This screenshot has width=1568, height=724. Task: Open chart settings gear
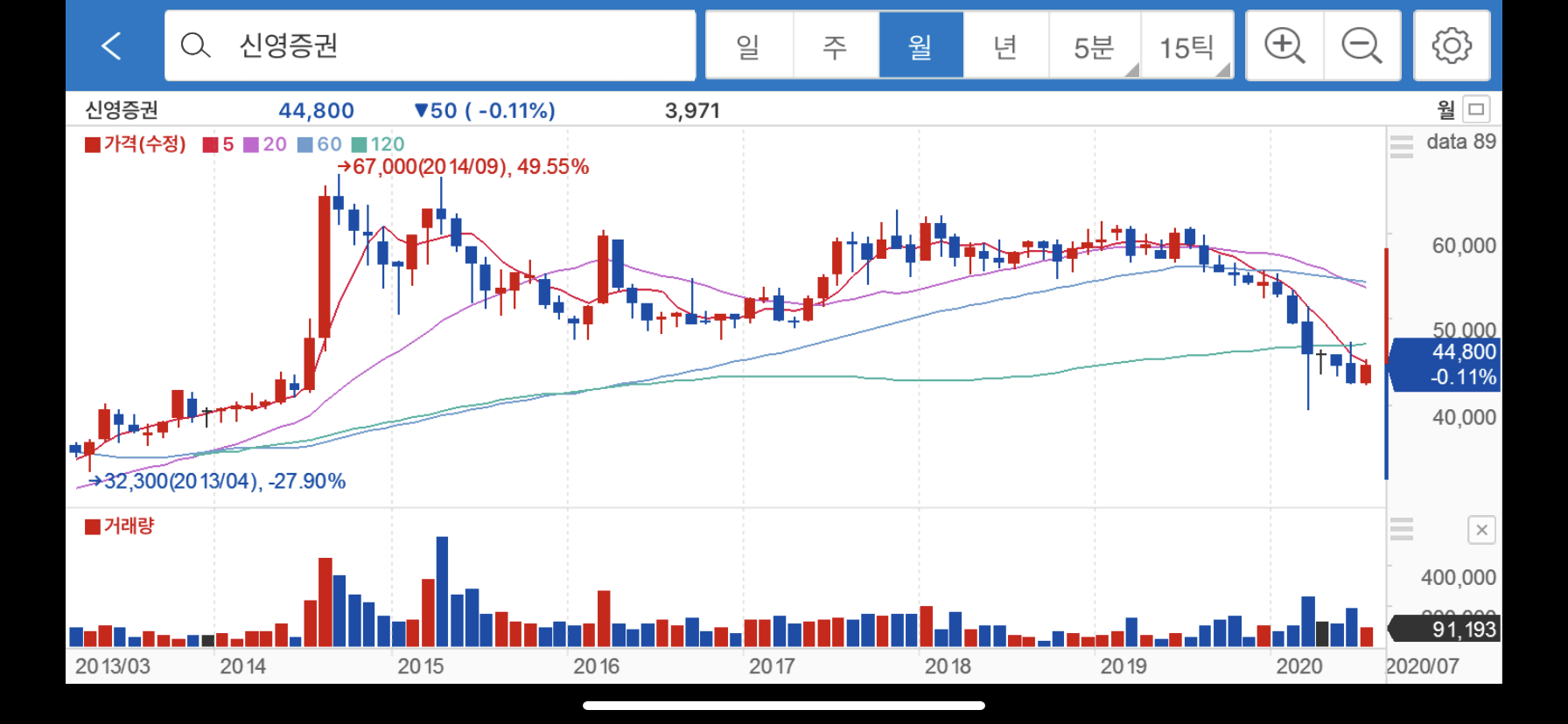(1452, 45)
